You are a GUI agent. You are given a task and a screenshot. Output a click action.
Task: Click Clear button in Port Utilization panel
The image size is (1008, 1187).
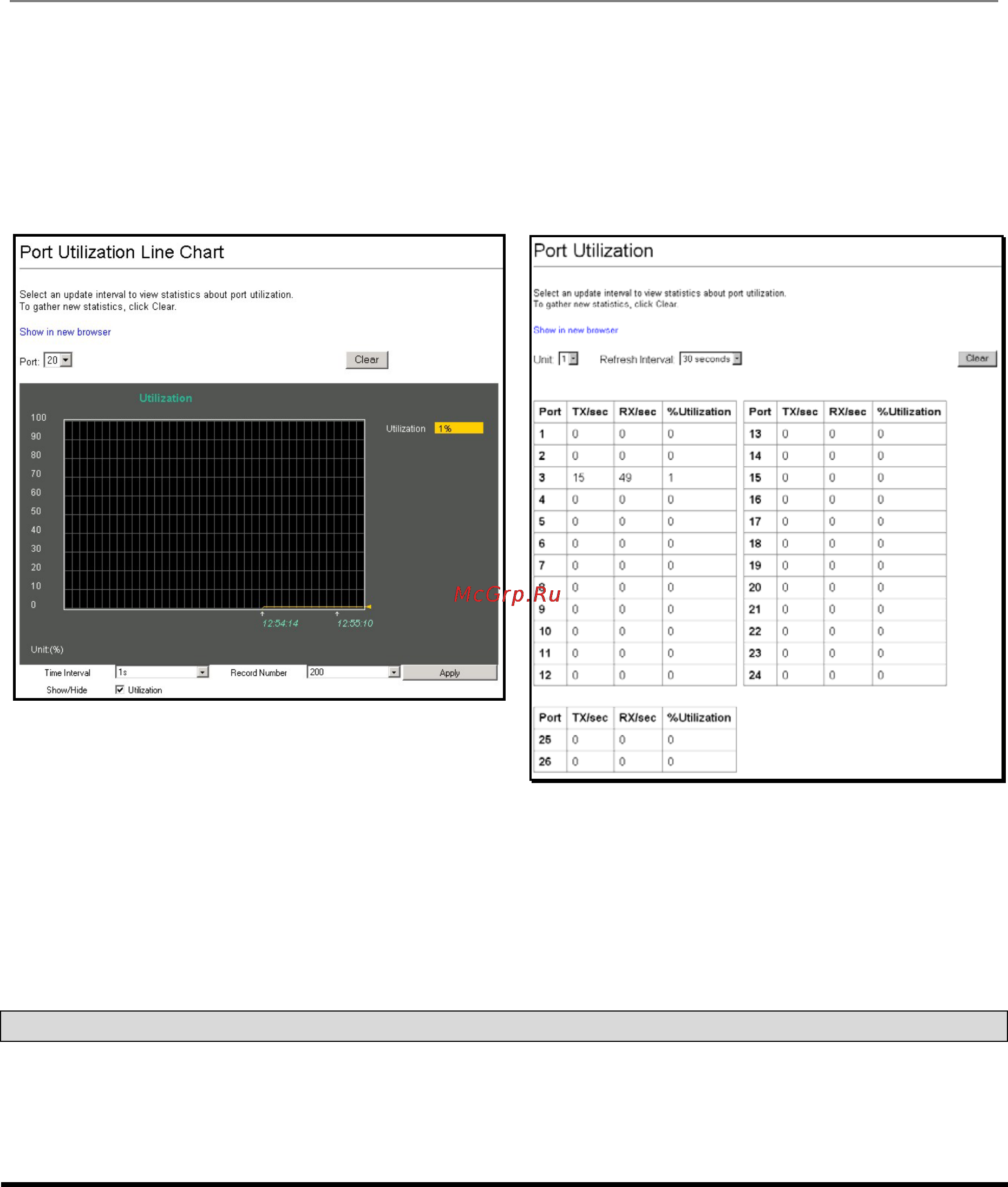click(977, 358)
